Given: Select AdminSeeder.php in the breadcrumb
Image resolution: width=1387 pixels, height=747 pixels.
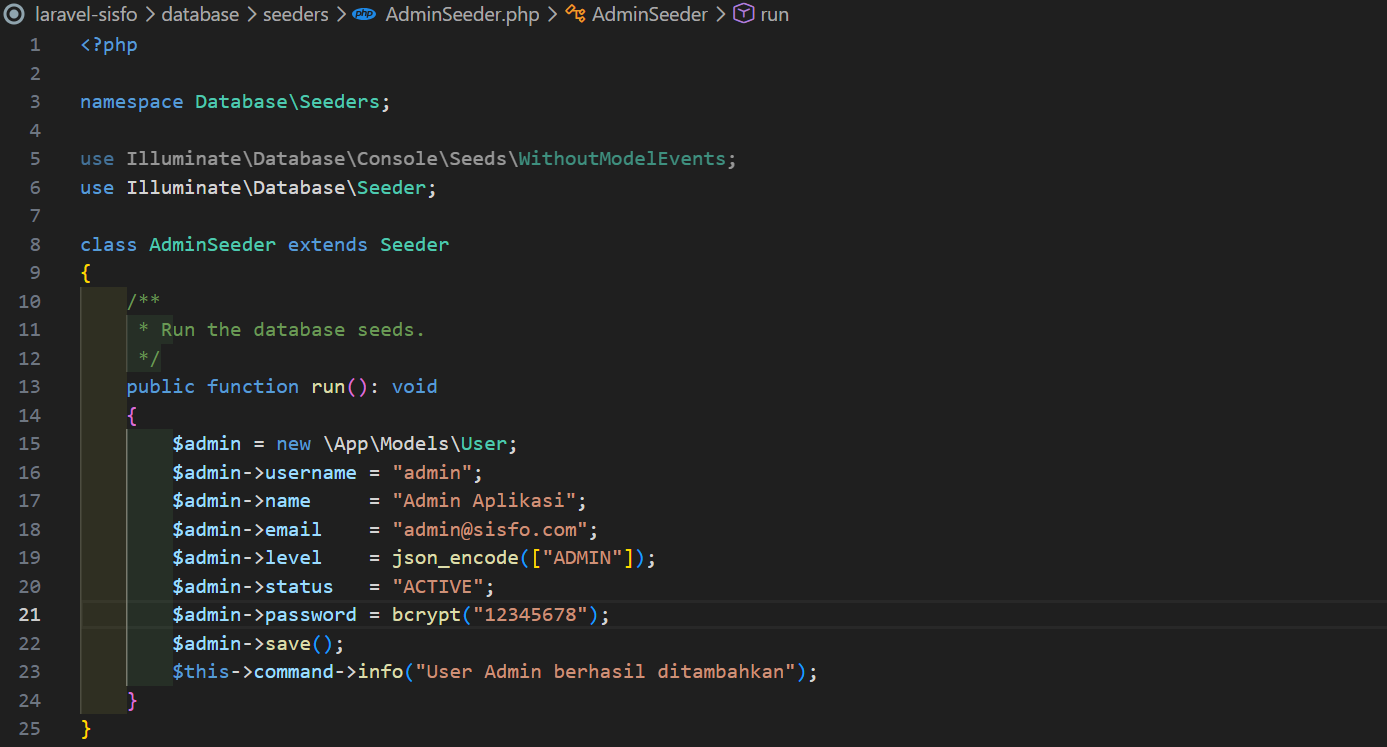Looking at the screenshot, I should [462, 14].
